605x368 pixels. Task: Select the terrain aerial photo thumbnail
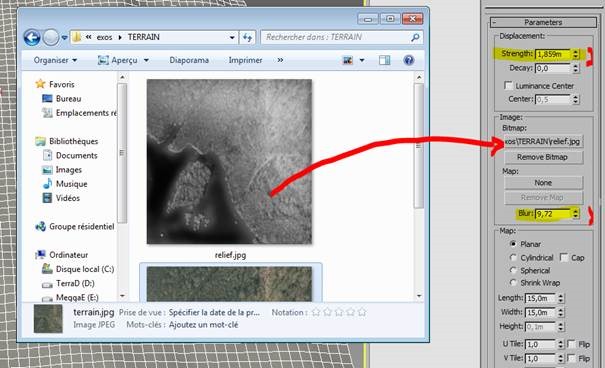(x=230, y=284)
